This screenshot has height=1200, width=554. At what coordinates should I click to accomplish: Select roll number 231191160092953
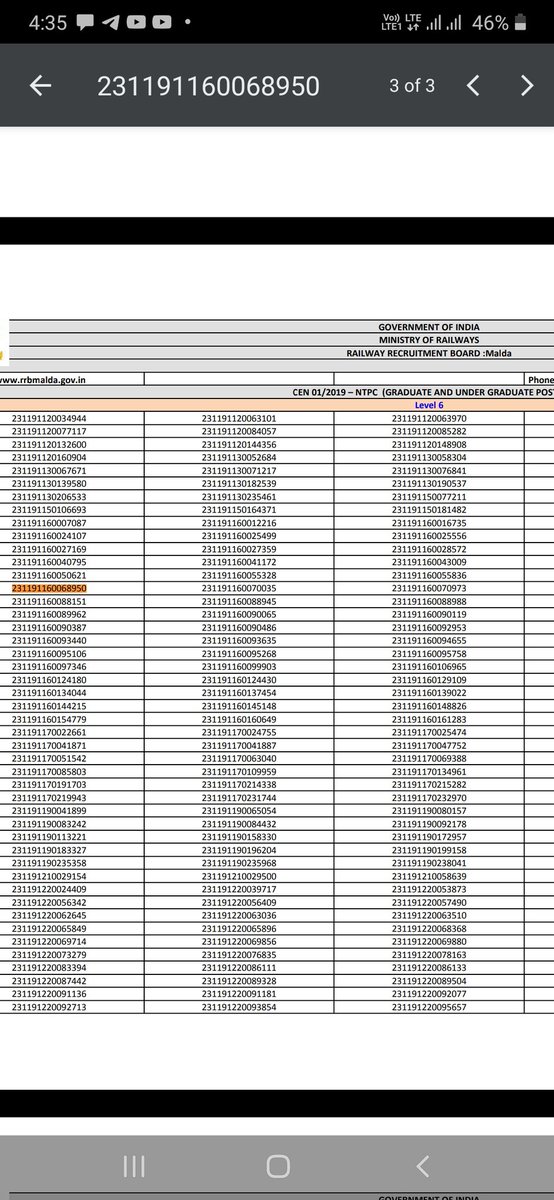pos(429,628)
